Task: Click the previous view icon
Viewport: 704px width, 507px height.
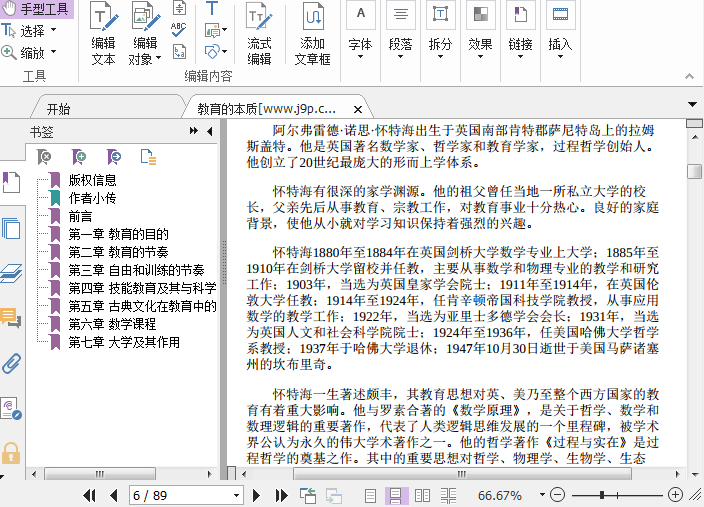Action: [308, 495]
